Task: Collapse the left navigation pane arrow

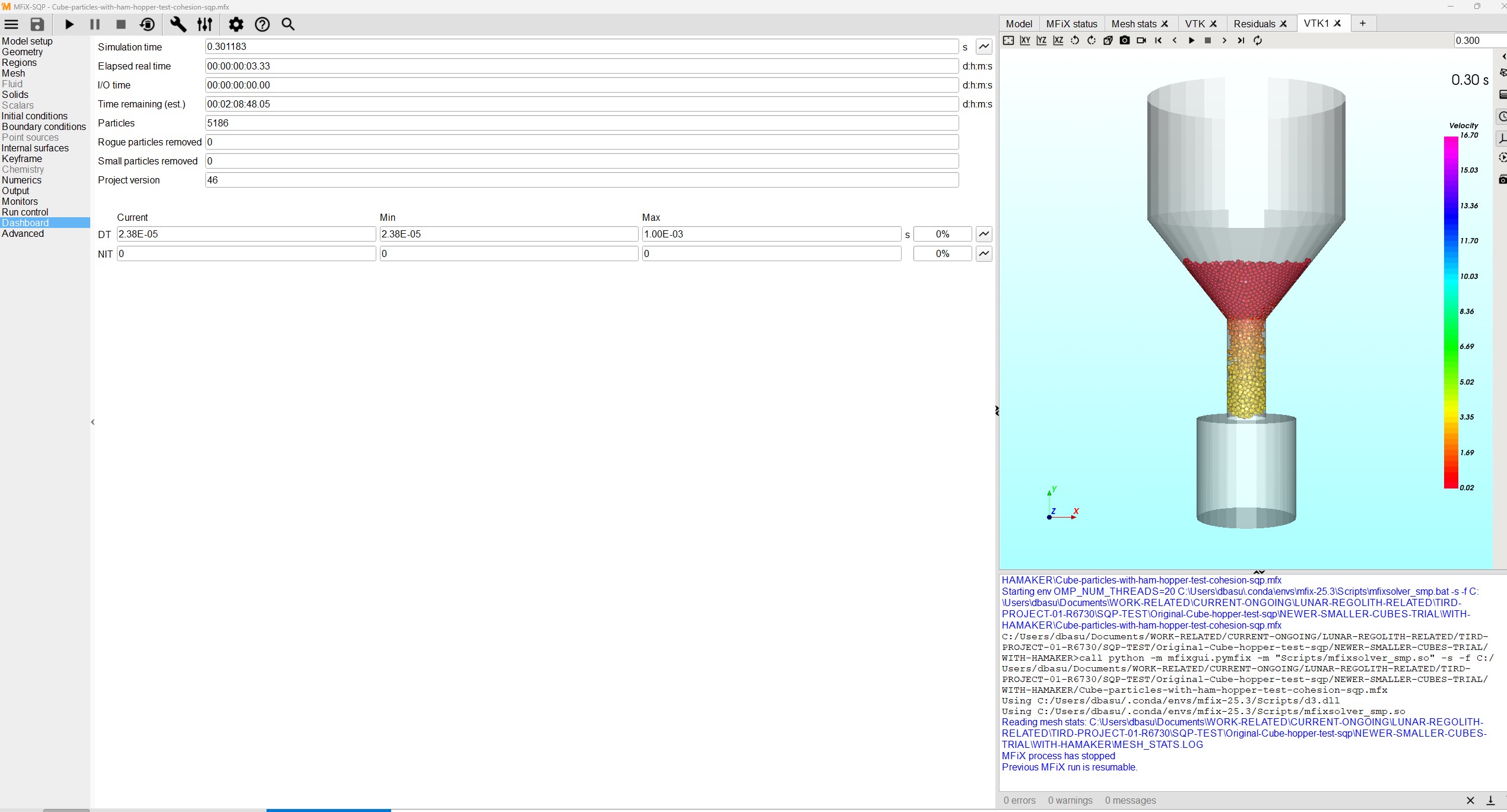Action: pos(93,422)
